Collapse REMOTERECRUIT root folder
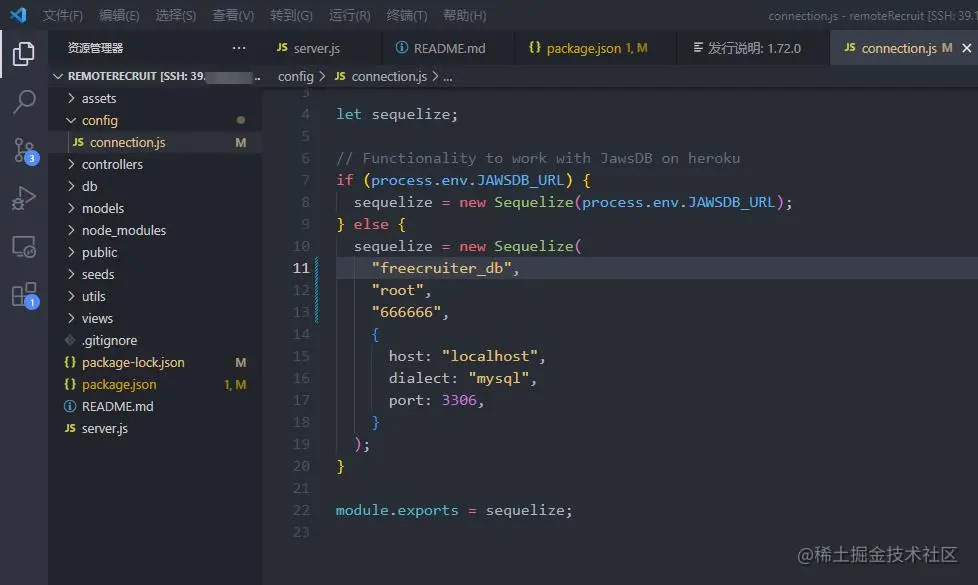The height and width of the screenshot is (585, 978). coord(58,76)
